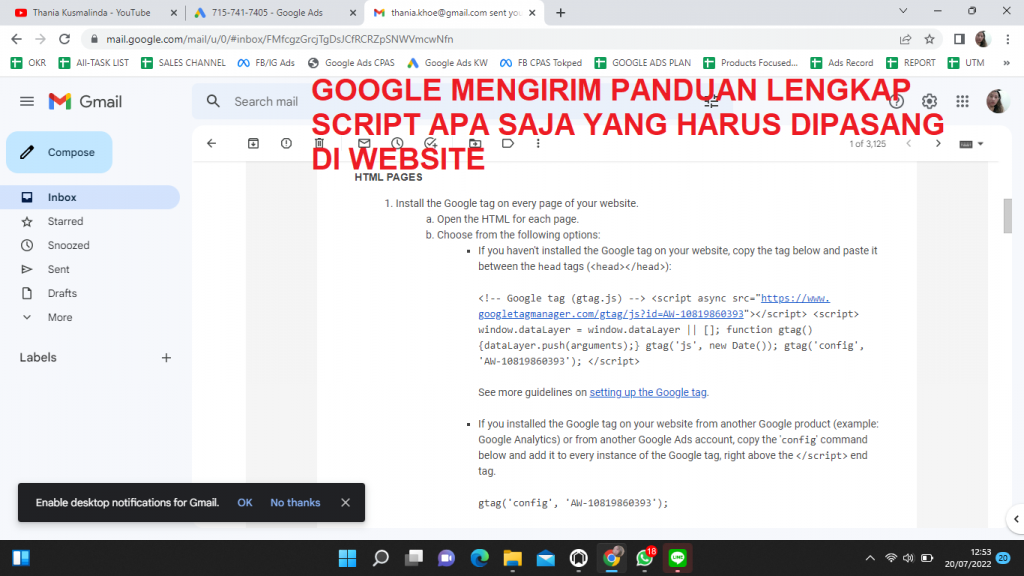Click OK to enable desktop notifications
Viewport: 1024px width, 576px height.
[244, 502]
